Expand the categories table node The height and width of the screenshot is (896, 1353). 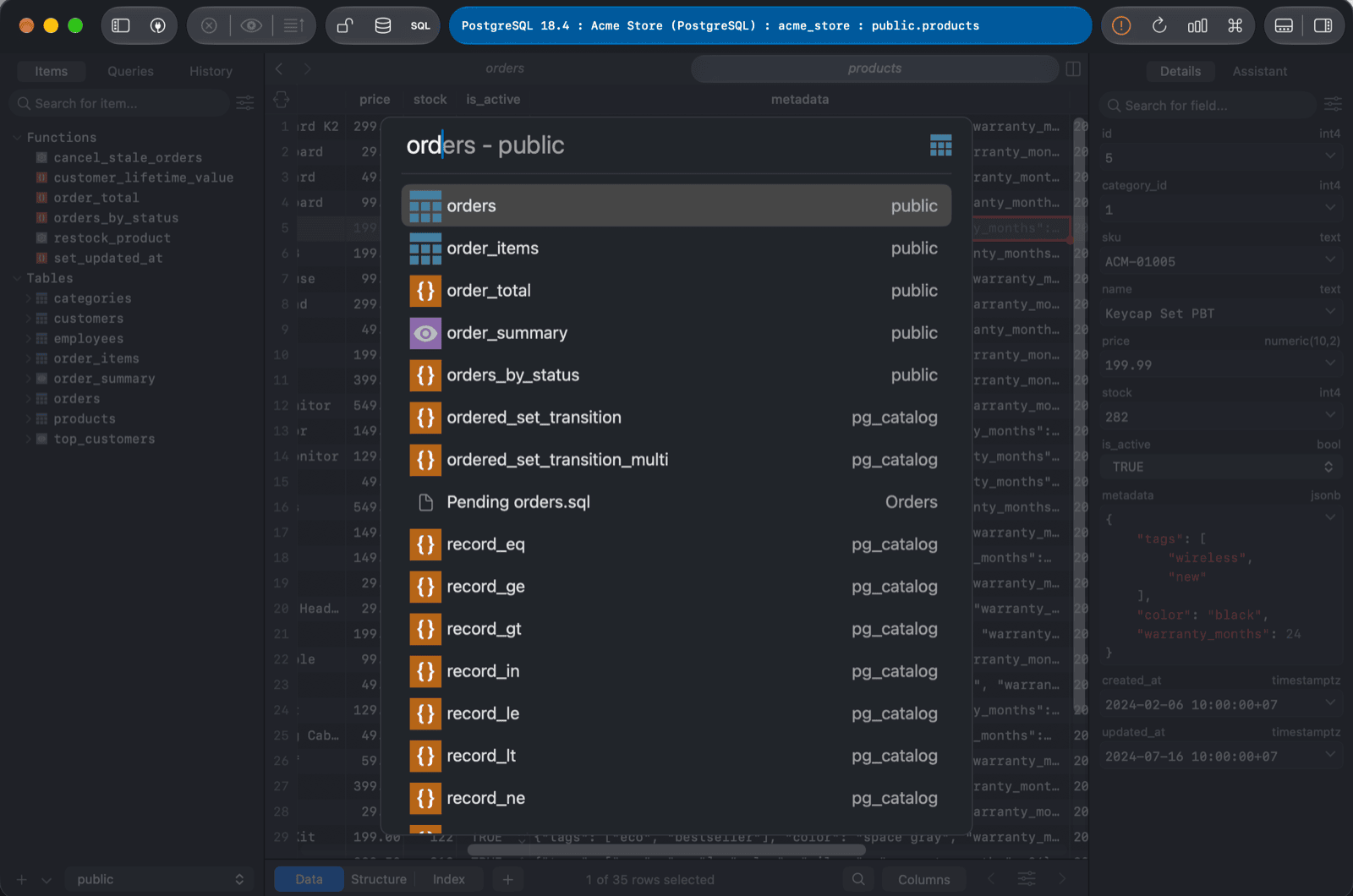click(28, 298)
